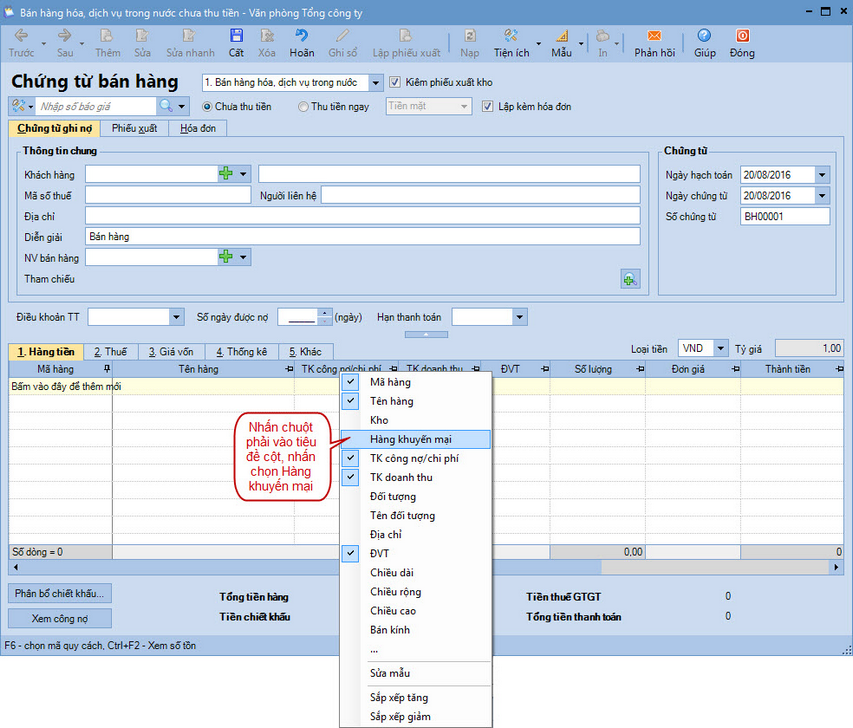Image resolution: width=853 pixels, height=728 pixels.
Task: Choose Sửa mẫu in the context menu
Action: [x=416, y=673]
